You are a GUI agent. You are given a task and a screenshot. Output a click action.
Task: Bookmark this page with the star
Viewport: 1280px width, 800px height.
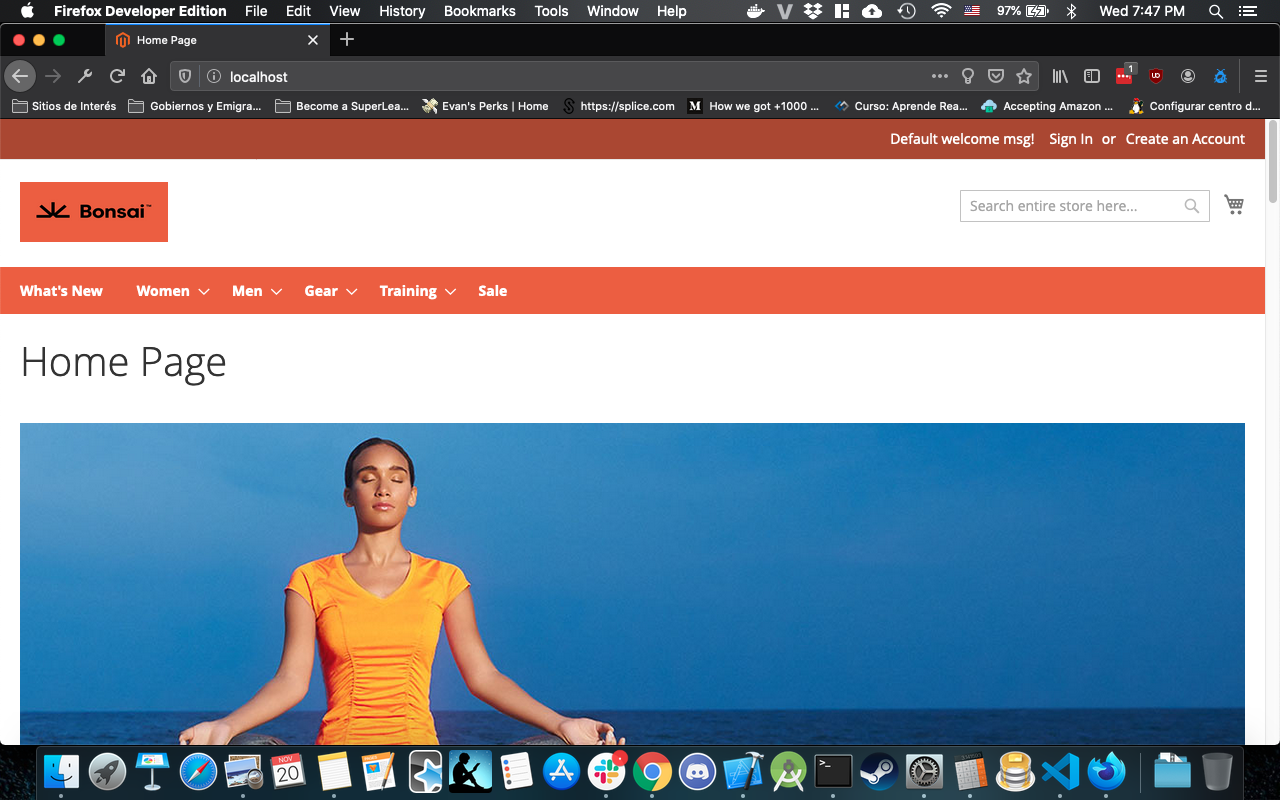click(x=1024, y=76)
